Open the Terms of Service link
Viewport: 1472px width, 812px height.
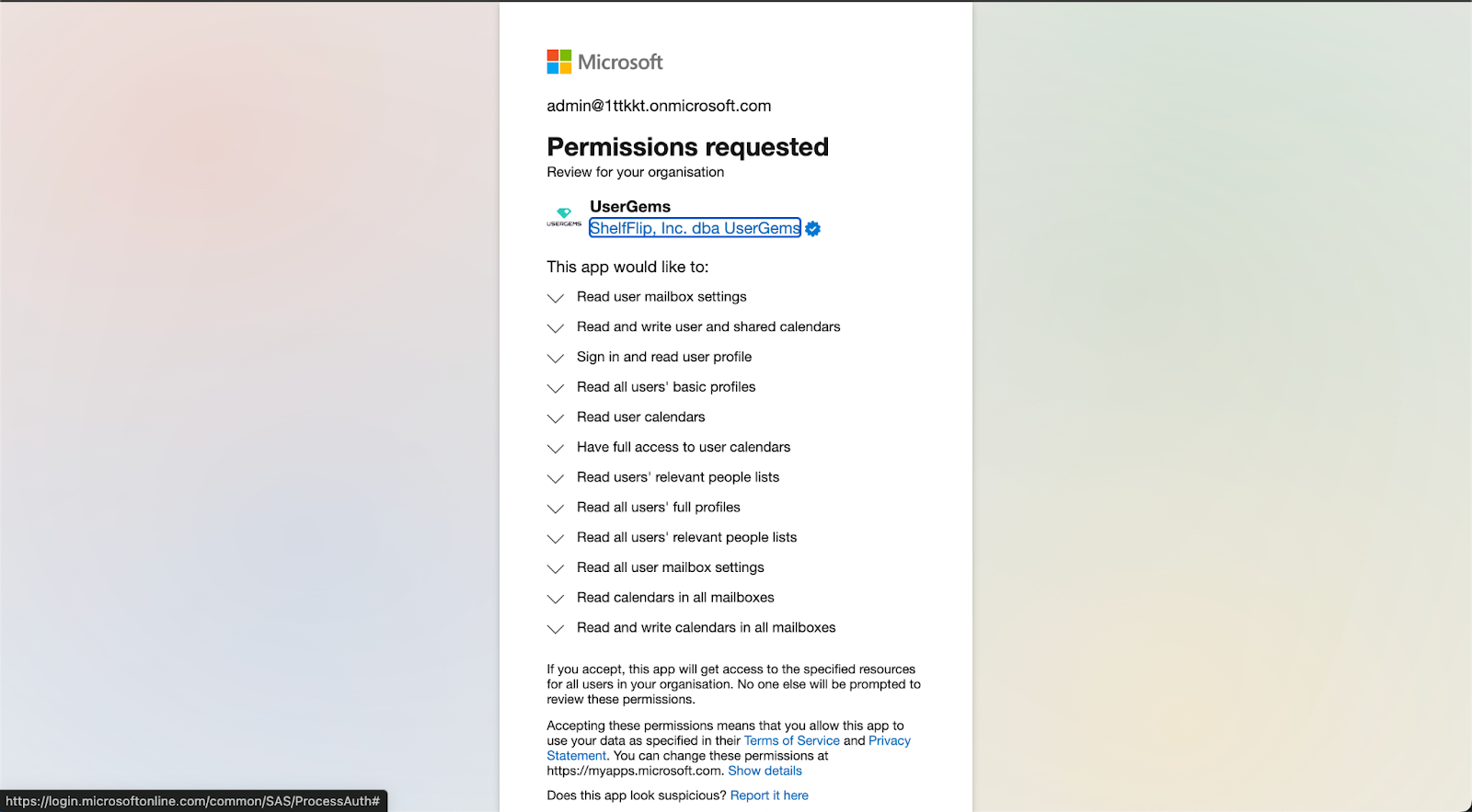click(792, 740)
